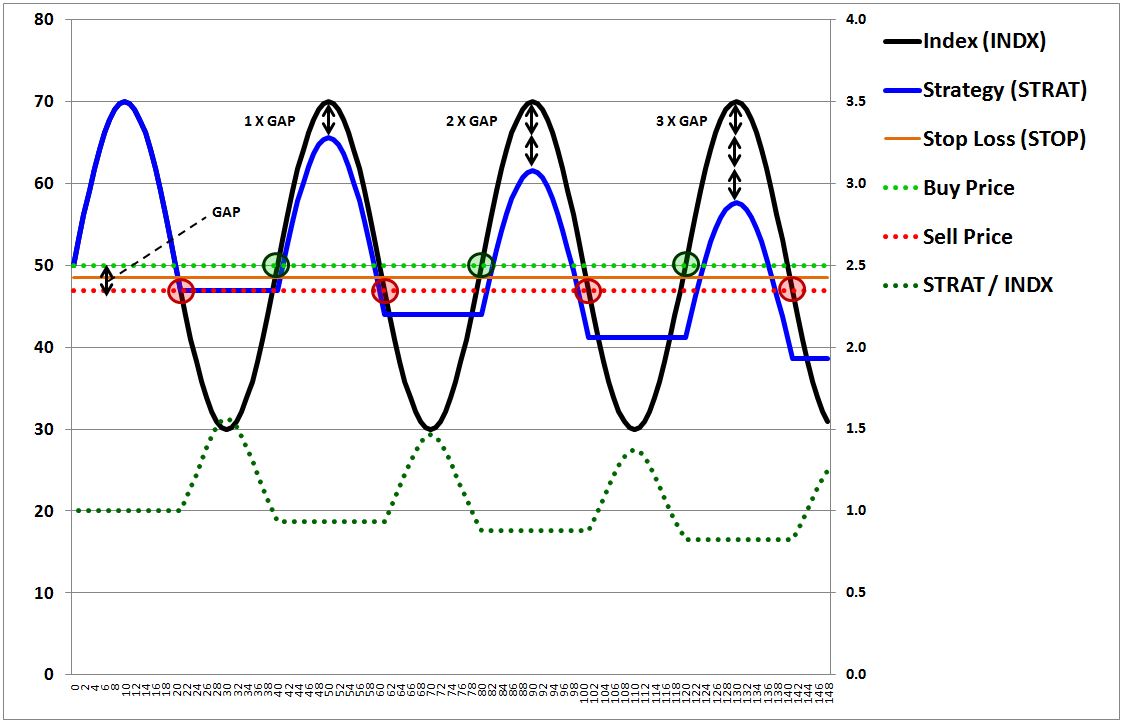Click the "GAP" text label with dashed leader
The width and height of the screenshot is (1124, 724).
tap(225, 212)
